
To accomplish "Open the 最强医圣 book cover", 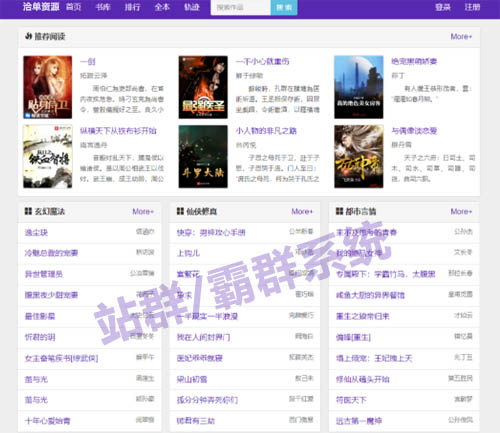I will click(x=203, y=87).
